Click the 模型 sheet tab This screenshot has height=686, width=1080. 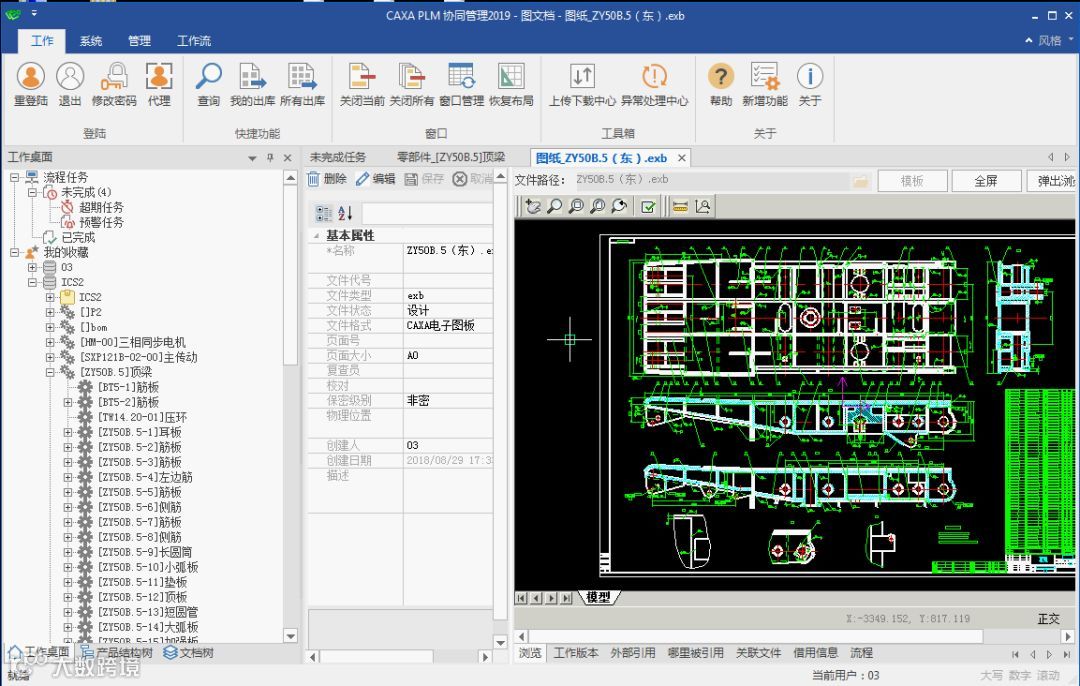pos(598,597)
